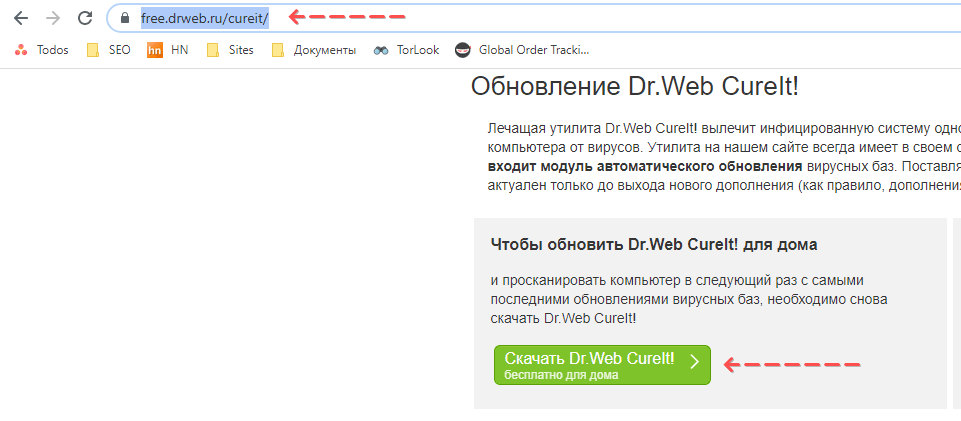The image size is (961, 421).
Task: Open the Документы bookmarks folder
Action: (x=314, y=50)
